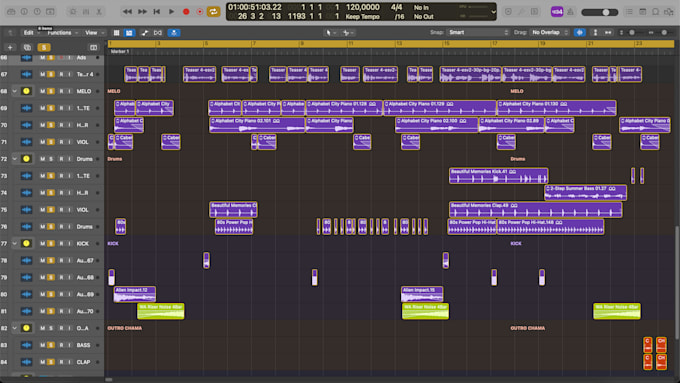Toggle the blue waveform zoom button
This screenshot has width=680, height=383.
(579, 33)
